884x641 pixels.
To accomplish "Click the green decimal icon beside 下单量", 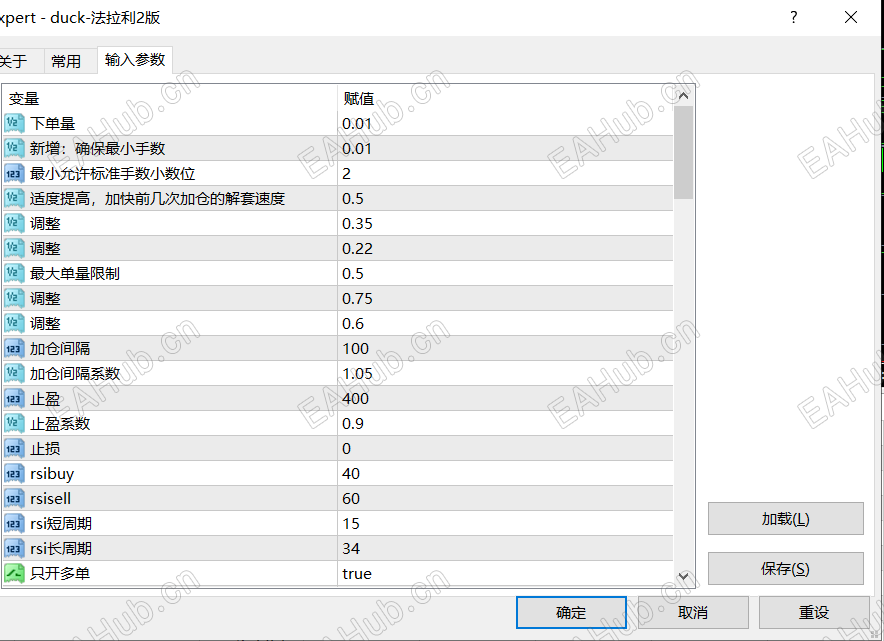I will pyautogui.click(x=14, y=122).
